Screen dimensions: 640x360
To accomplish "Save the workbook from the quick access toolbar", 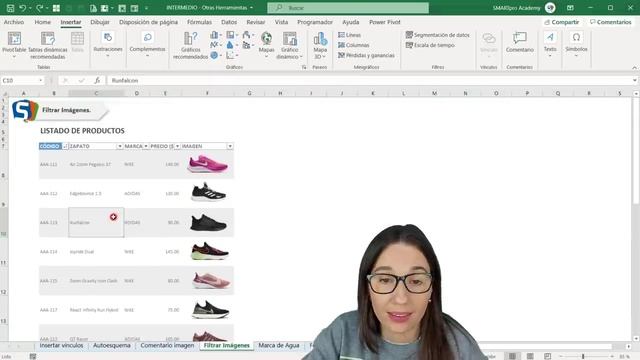I will 11,8.
